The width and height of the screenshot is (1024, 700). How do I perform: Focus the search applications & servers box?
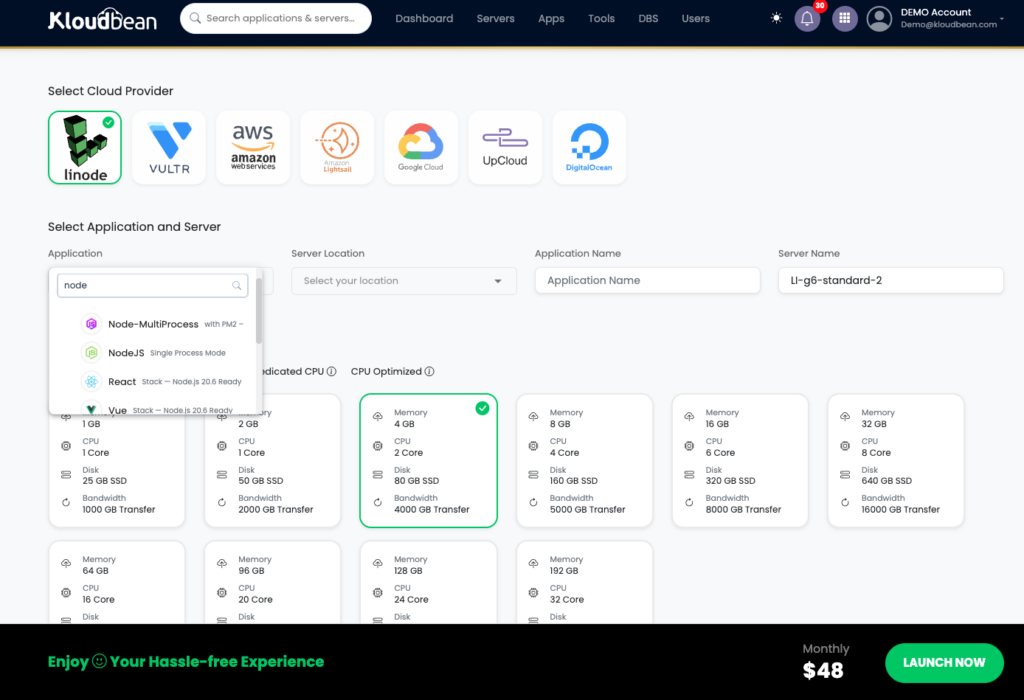(276, 18)
